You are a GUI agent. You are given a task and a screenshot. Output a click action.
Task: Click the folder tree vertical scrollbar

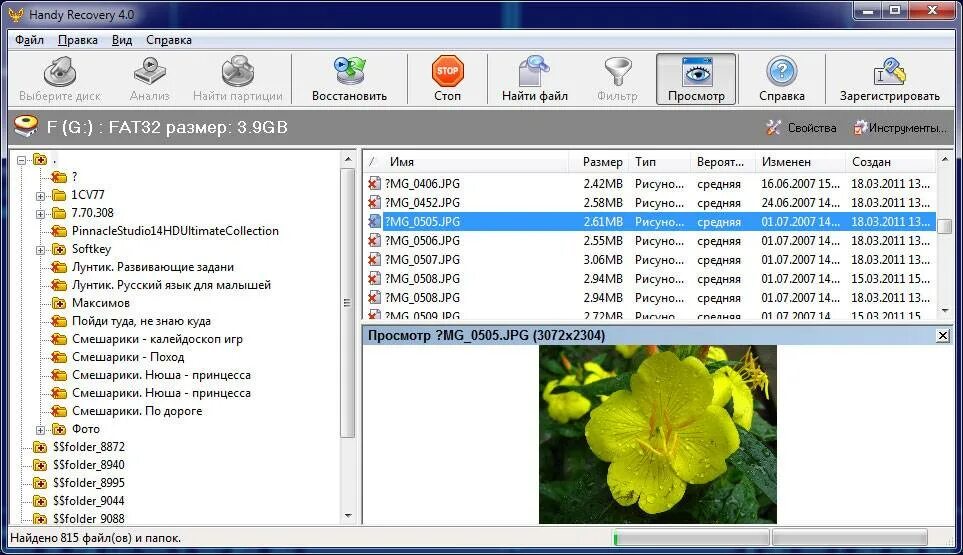348,303
